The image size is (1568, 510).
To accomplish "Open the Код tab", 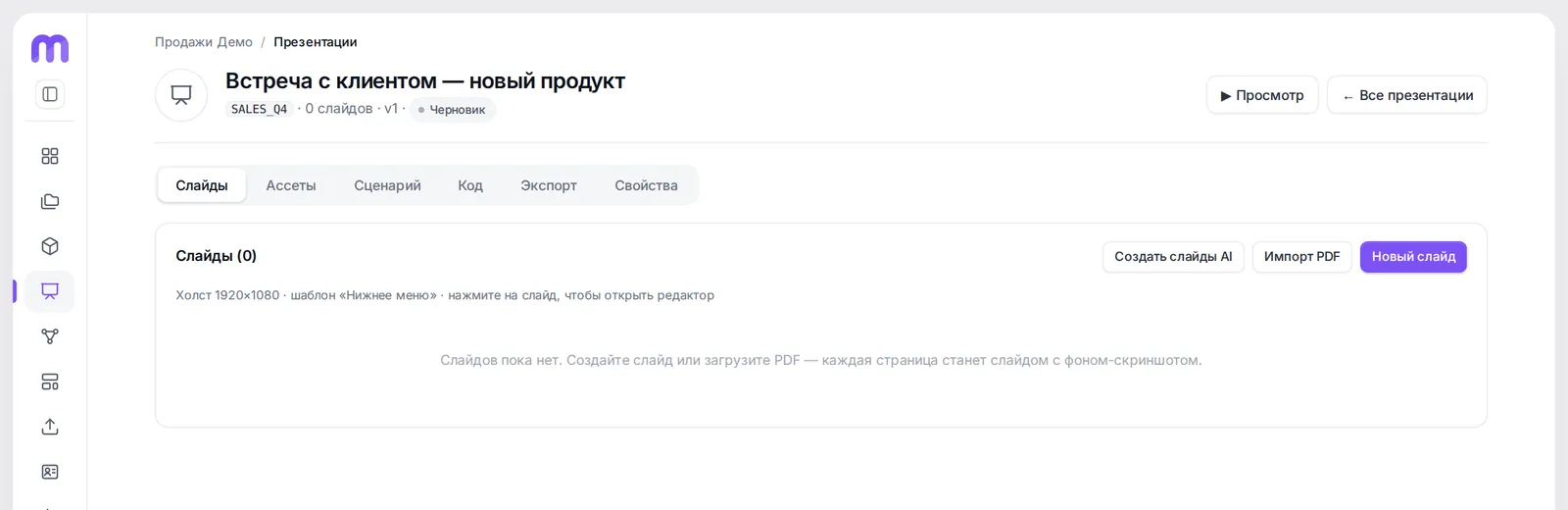I will (470, 185).
